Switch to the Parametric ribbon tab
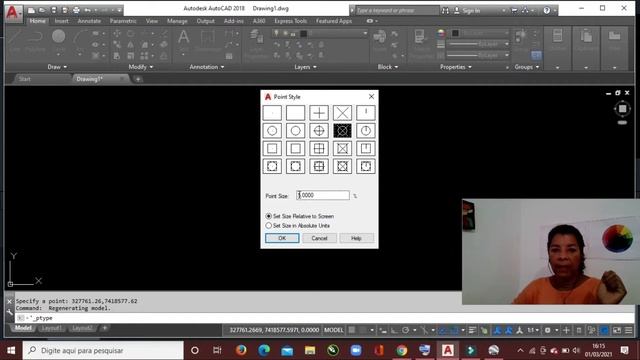 [x=123, y=21]
